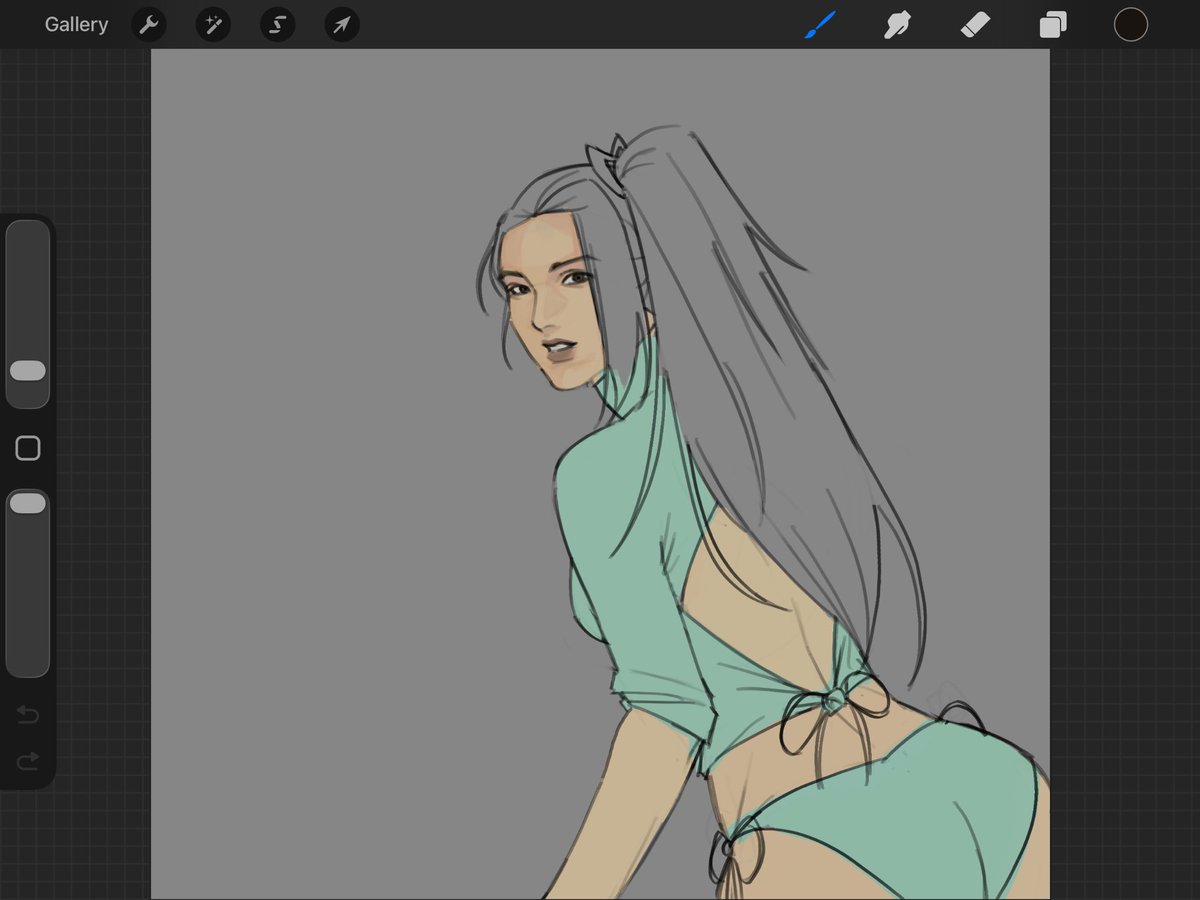Screen dimensions: 1200x900
Task: Click the brush size slider handle
Action: coord(28,371)
